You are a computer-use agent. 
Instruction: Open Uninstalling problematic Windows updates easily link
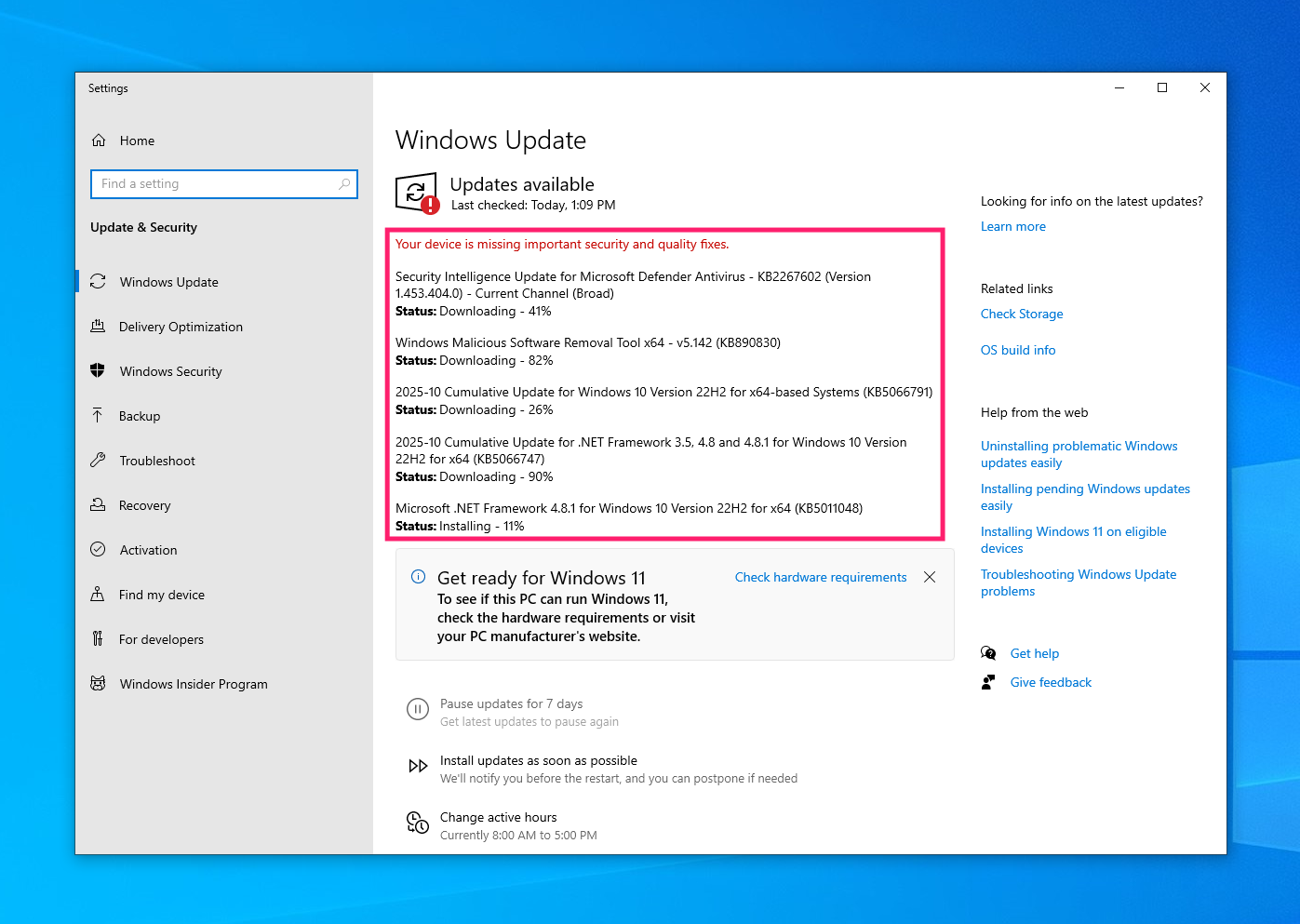click(x=1079, y=454)
